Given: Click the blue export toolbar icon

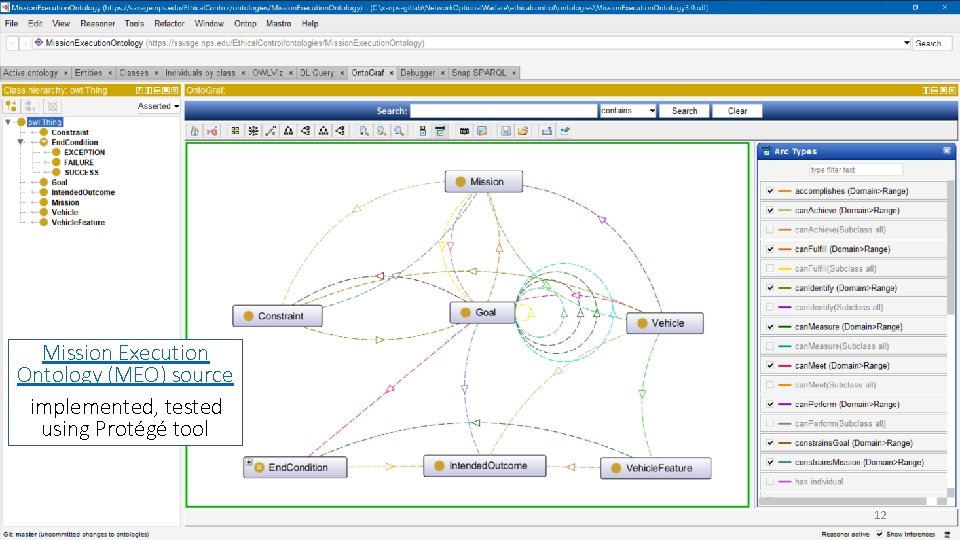Looking at the screenshot, I should click(x=547, y=131).
